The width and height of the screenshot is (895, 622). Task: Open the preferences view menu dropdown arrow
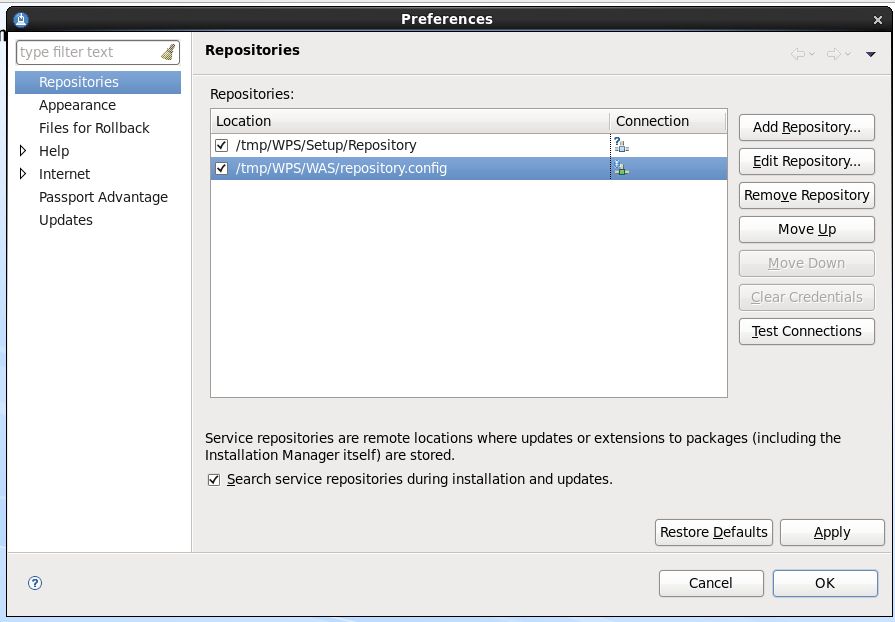(870, 54)
